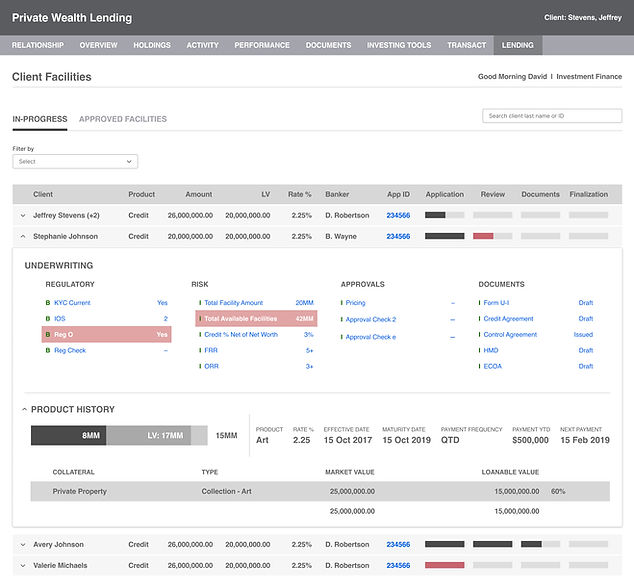Click Application progress bar for Jeffrey Stevens
The height and width of the screenshot is (586, 634).
[444, 215]
